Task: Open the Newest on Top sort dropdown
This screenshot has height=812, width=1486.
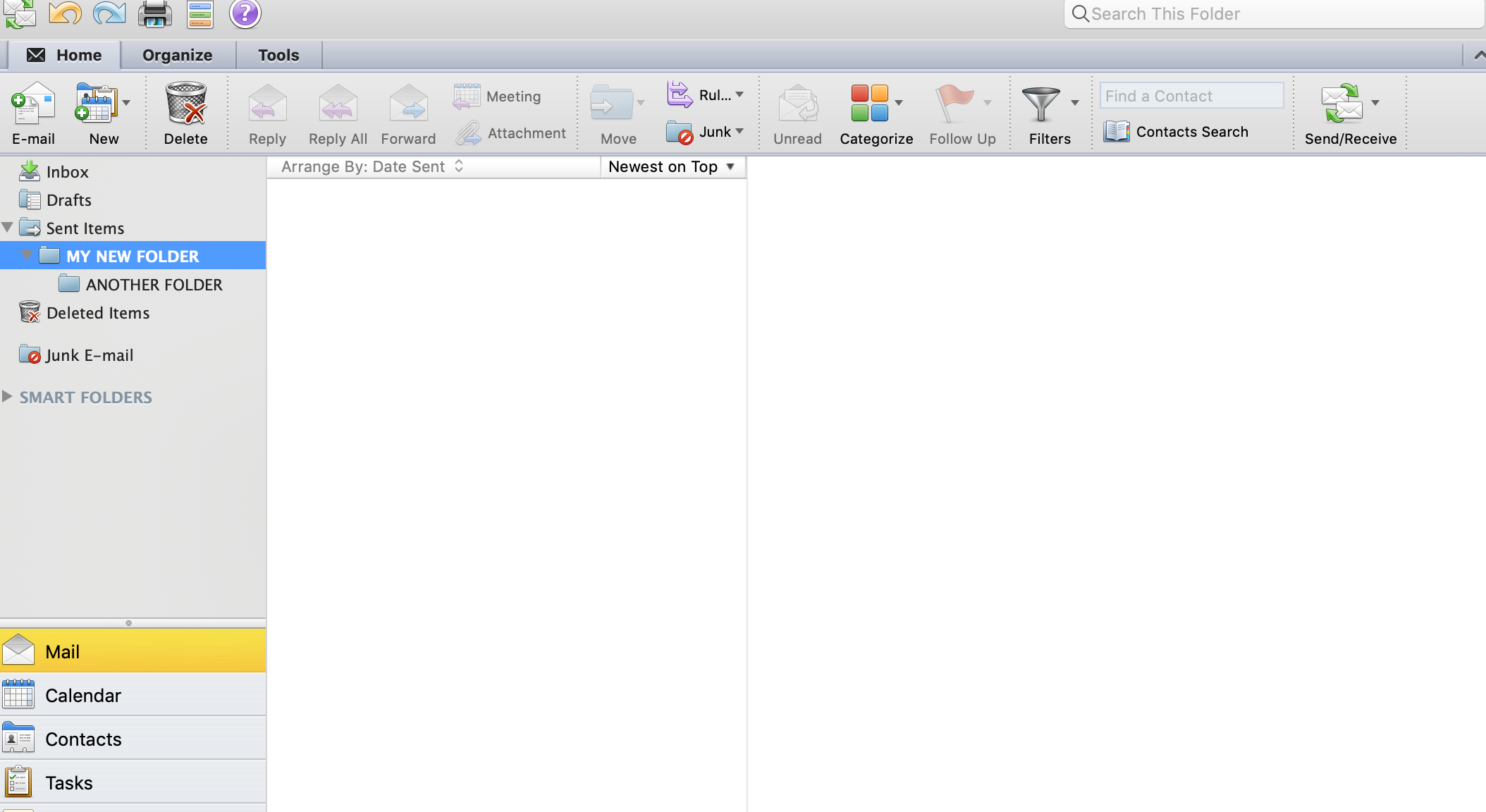Action: coord(672,167)
